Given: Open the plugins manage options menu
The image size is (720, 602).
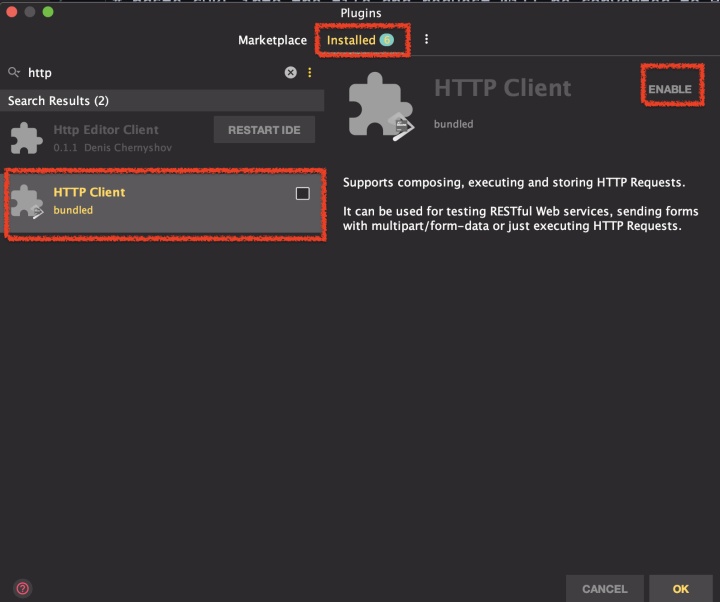Looking at the screenshot, I should (x=427, y=39).
